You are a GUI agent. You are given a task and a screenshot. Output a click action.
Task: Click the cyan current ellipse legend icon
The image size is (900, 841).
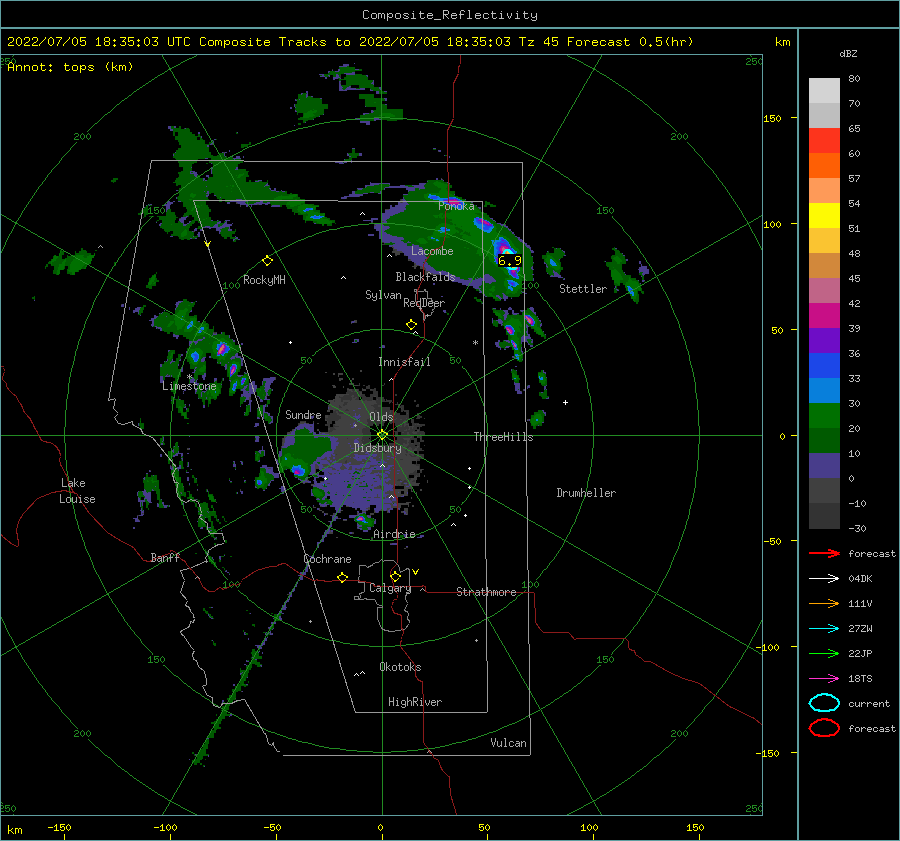tap(824, 703)
